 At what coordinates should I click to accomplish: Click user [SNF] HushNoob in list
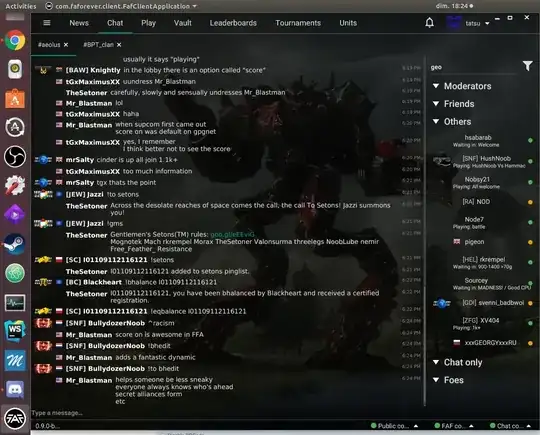coord(486,159)
